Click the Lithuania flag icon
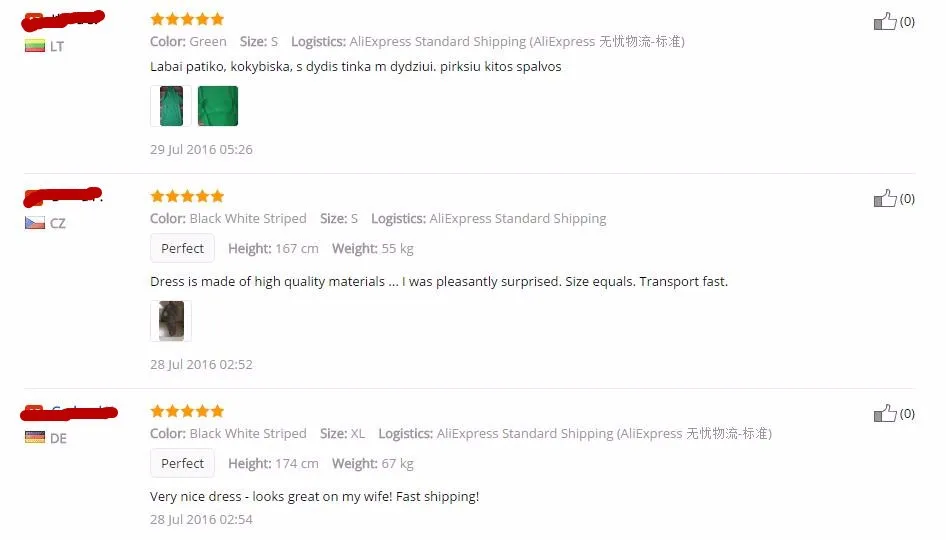The image size is (946, 540). click(35, 46)
